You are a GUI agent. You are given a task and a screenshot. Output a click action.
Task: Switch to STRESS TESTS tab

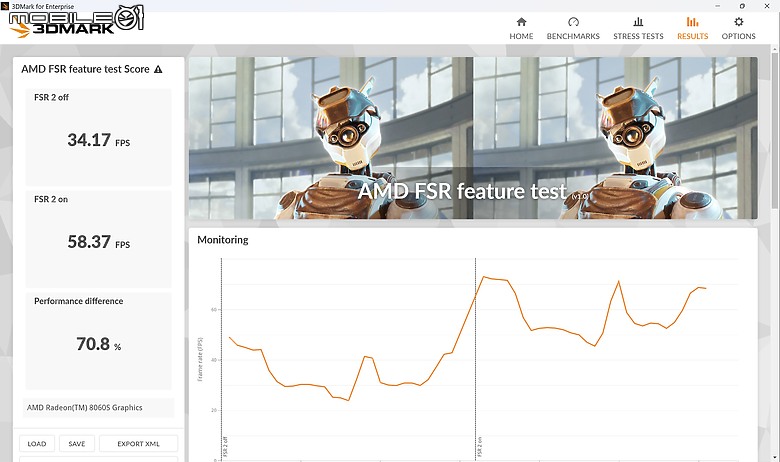pyautogui.click(x=638, y=28)
